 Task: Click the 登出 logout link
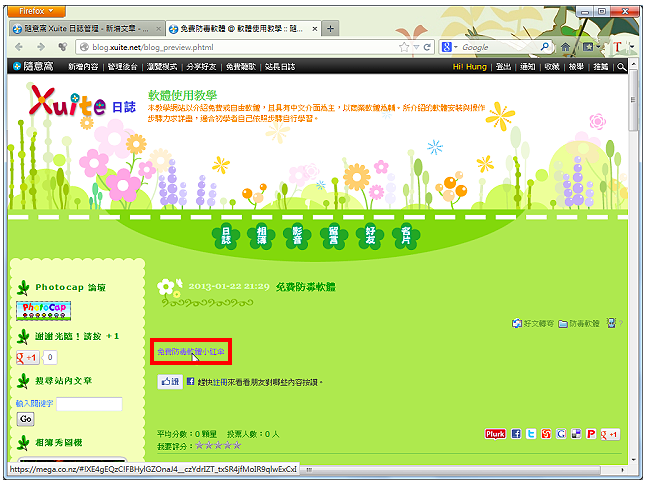503,67
